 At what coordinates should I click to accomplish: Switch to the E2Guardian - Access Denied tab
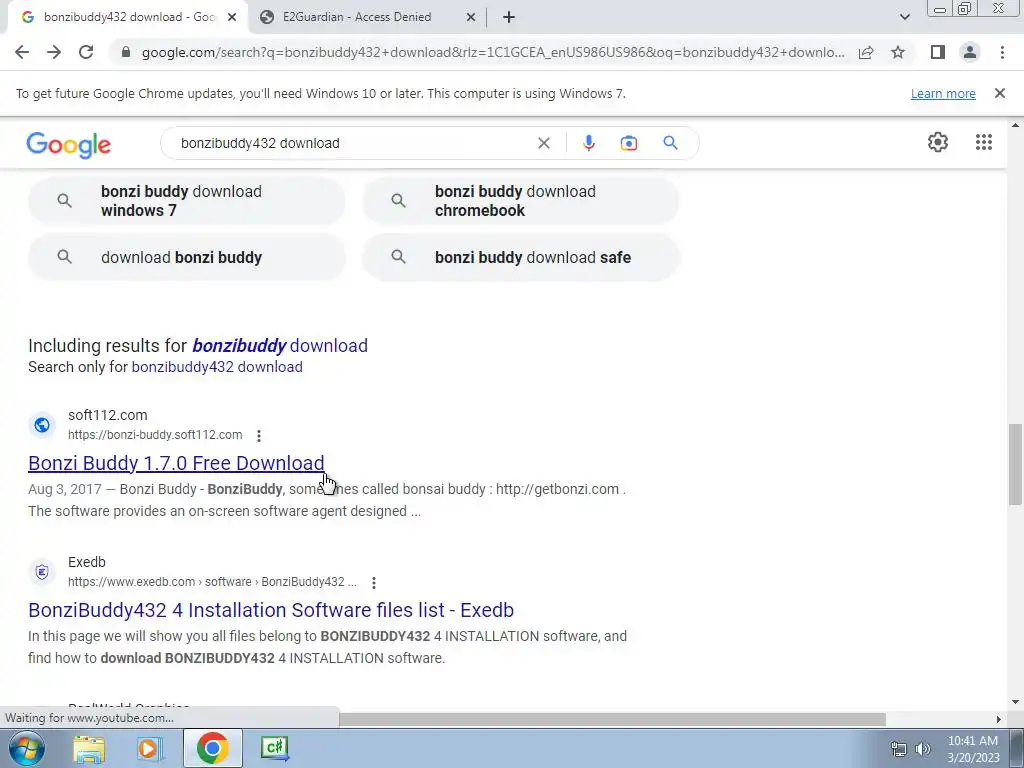[x=357, y=17]
